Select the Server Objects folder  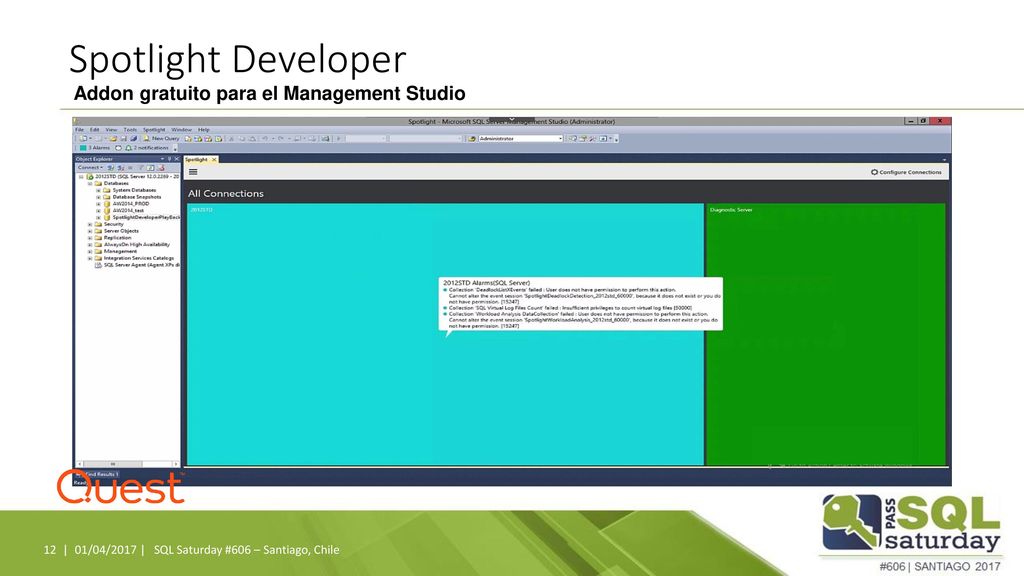coord(117,231)
